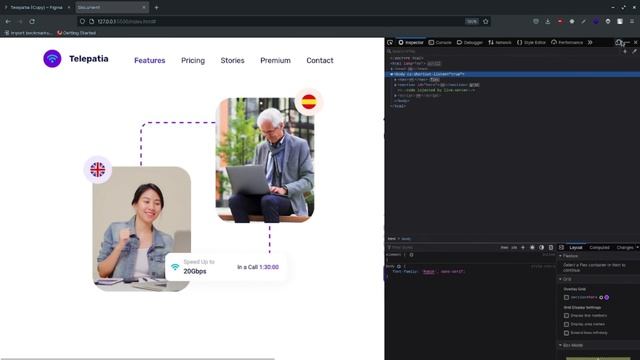The width and height of the screenshot is (640, 360).
Task: Click the UK flag badge
Action: pos(98,169)
